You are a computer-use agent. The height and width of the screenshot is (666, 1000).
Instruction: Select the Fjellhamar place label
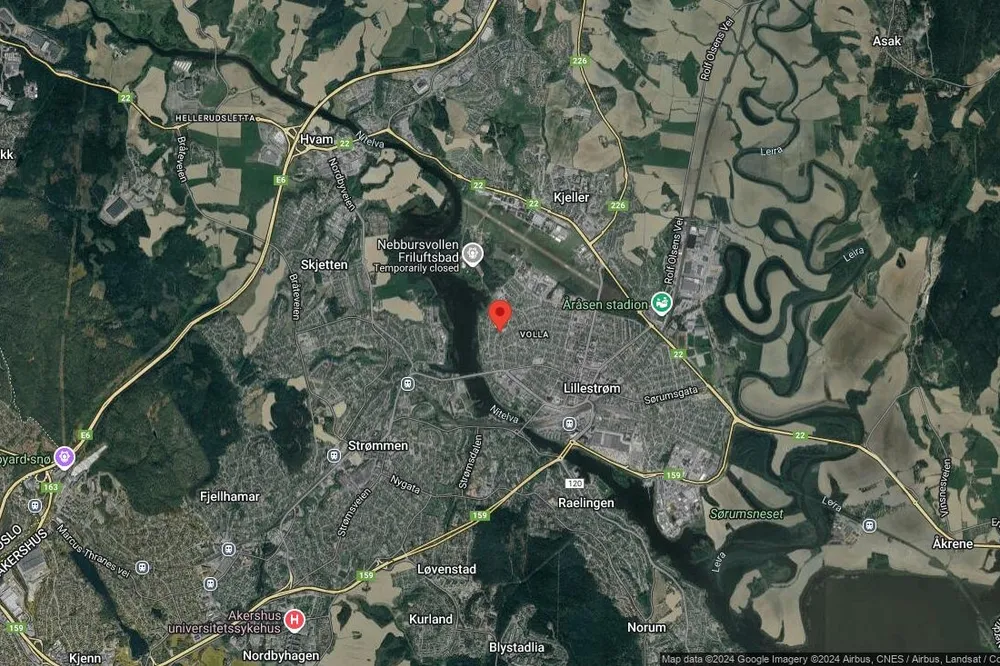pos(230,496)
